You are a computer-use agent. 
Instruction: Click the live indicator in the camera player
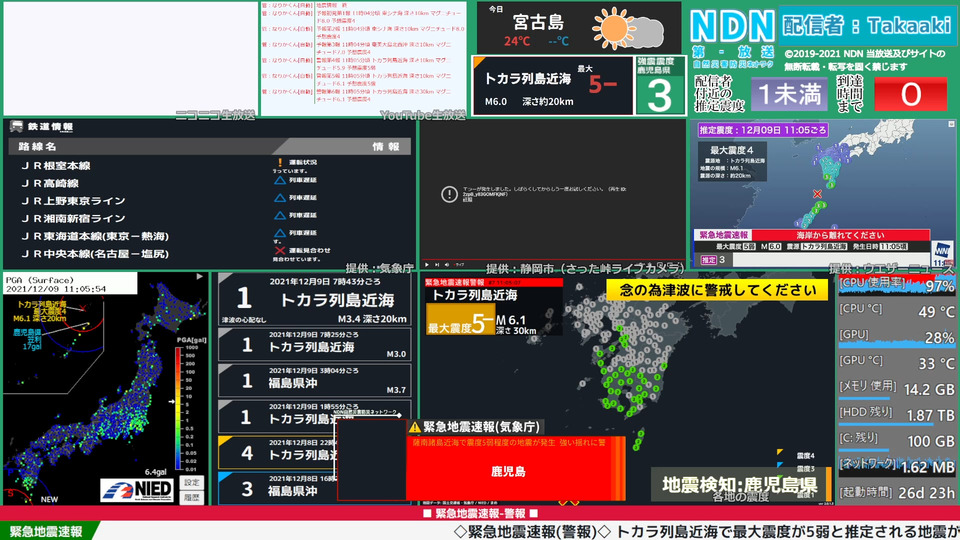(459, 264)
